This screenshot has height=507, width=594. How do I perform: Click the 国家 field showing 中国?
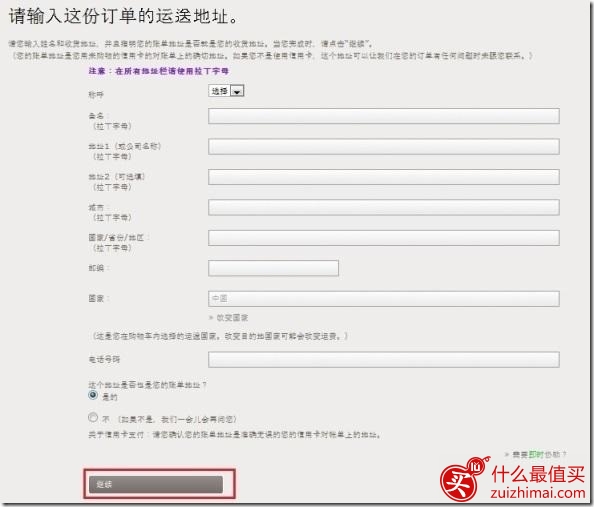pyautogui.click(x=384, y=299)
